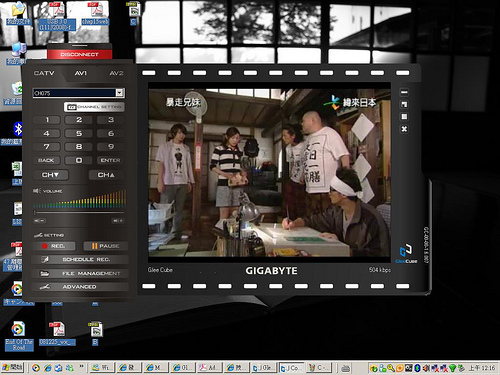The width and height of the screenshot is (500, 375).
Task: Go to previous channel with CH down
Action: (50, 175)
